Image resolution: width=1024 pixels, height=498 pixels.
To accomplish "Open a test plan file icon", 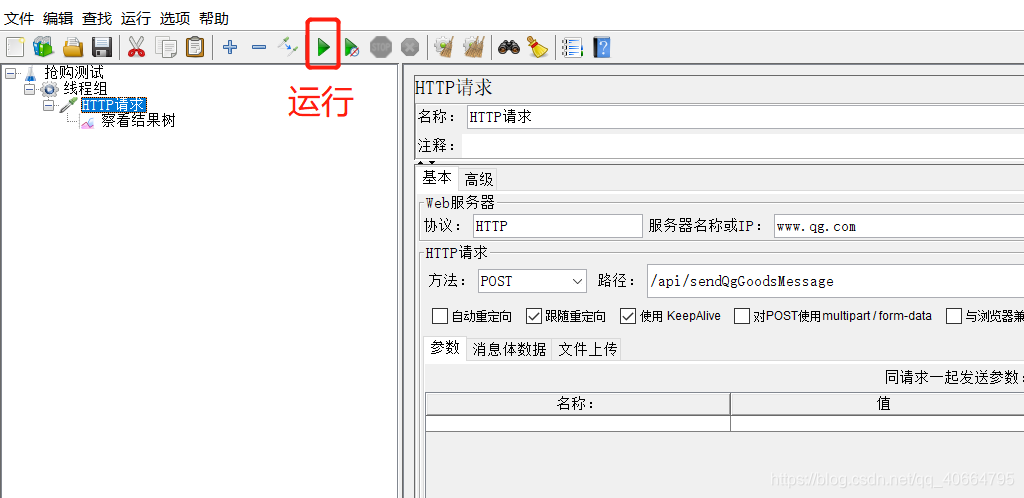I will pos(72,47).
